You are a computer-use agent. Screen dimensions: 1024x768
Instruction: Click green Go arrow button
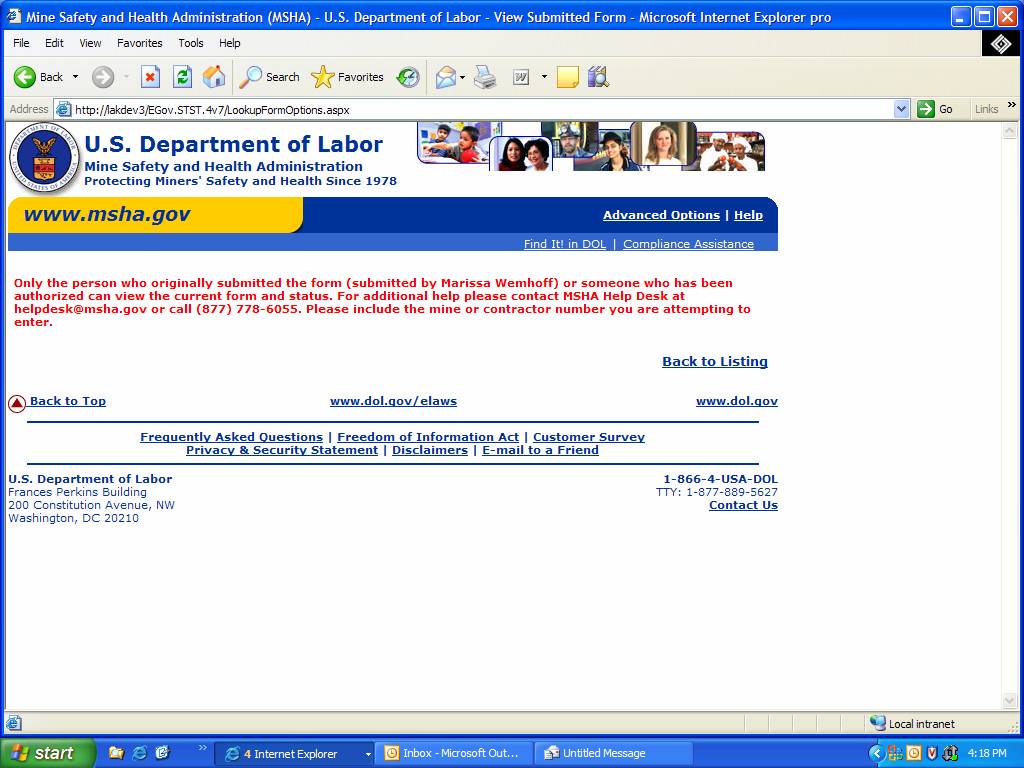[x=925, y=109]
